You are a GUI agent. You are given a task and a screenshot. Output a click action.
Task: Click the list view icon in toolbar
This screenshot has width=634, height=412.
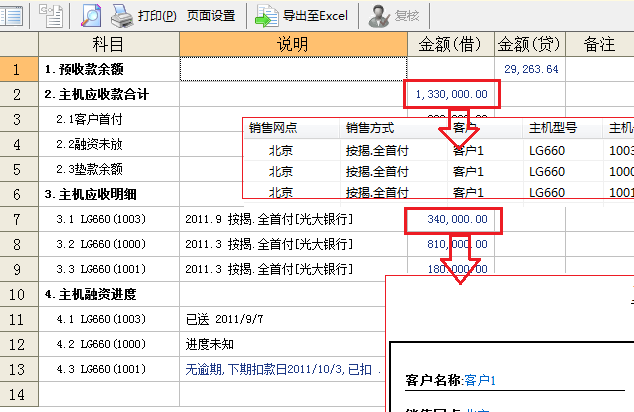point(11,16)
